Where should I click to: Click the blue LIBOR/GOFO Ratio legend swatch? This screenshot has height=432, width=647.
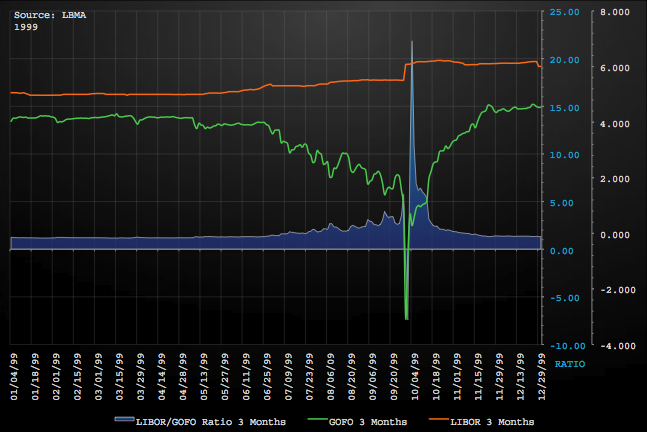[x=125, y=418]
